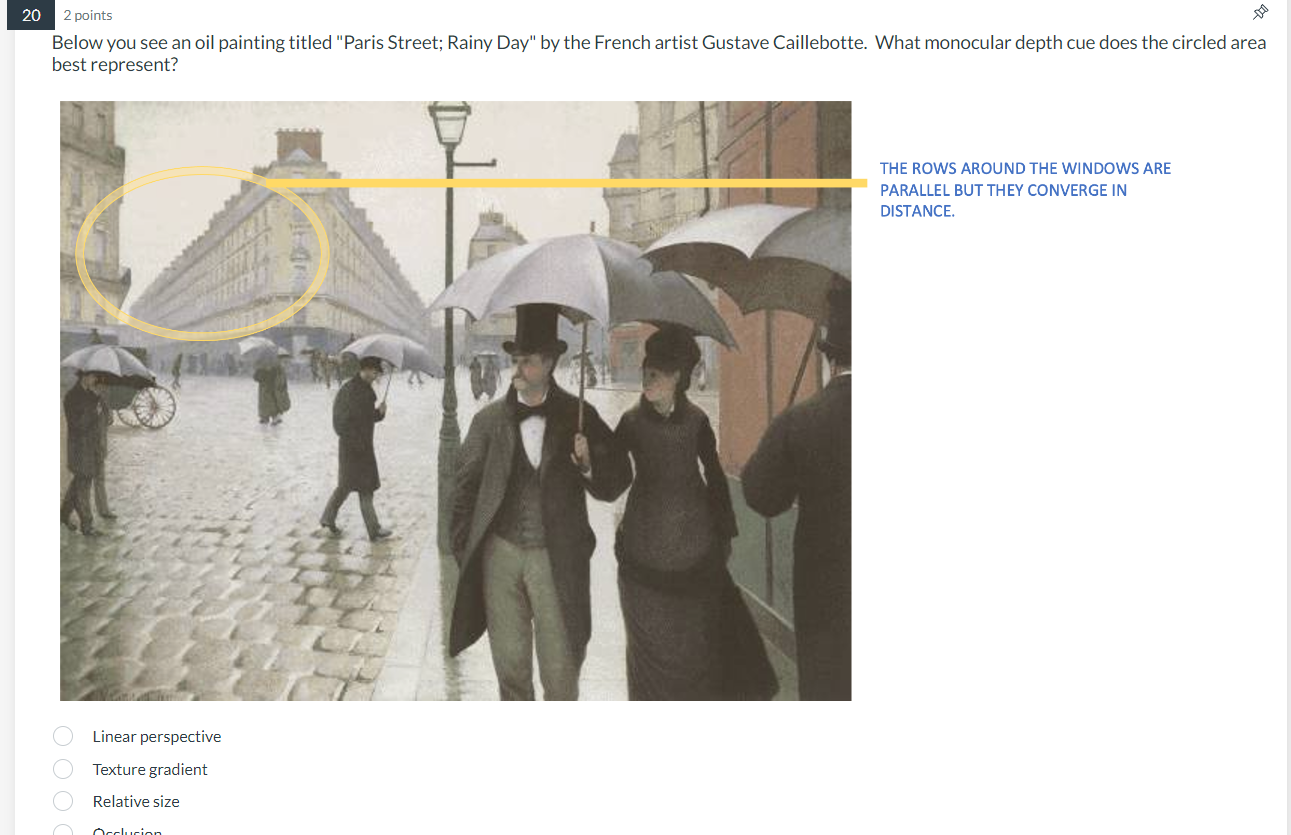Click the yellow circled building in painting
1291x835 pixels.
[203, 250]
